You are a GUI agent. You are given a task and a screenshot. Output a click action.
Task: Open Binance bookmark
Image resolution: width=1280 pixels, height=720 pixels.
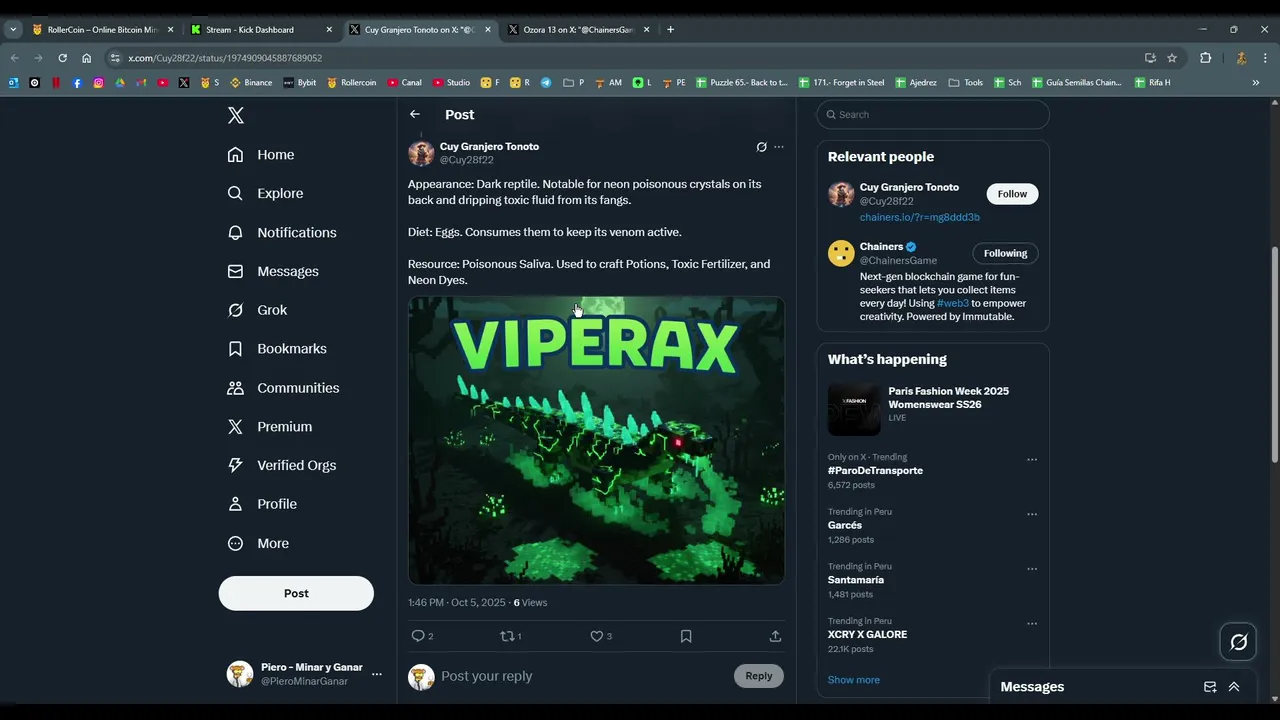pos(251,83)
